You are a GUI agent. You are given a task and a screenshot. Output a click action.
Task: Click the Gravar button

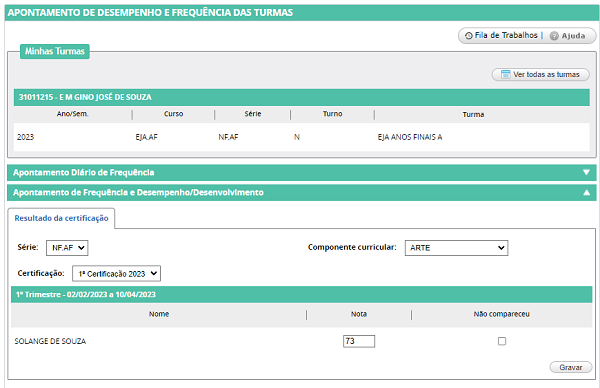tap(571, 367)
